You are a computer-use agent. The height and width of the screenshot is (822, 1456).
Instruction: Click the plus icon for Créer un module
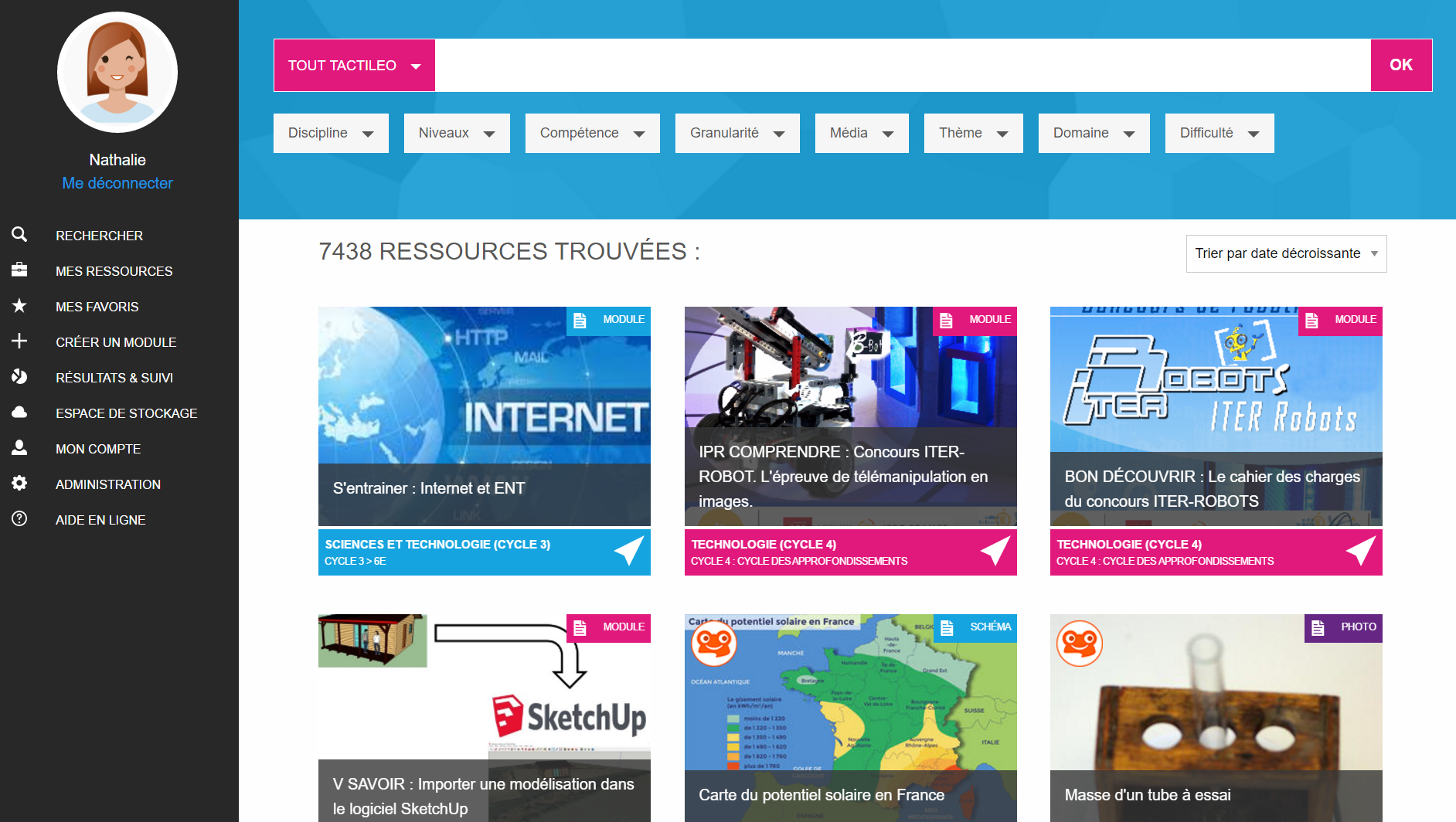click(19, 341)
